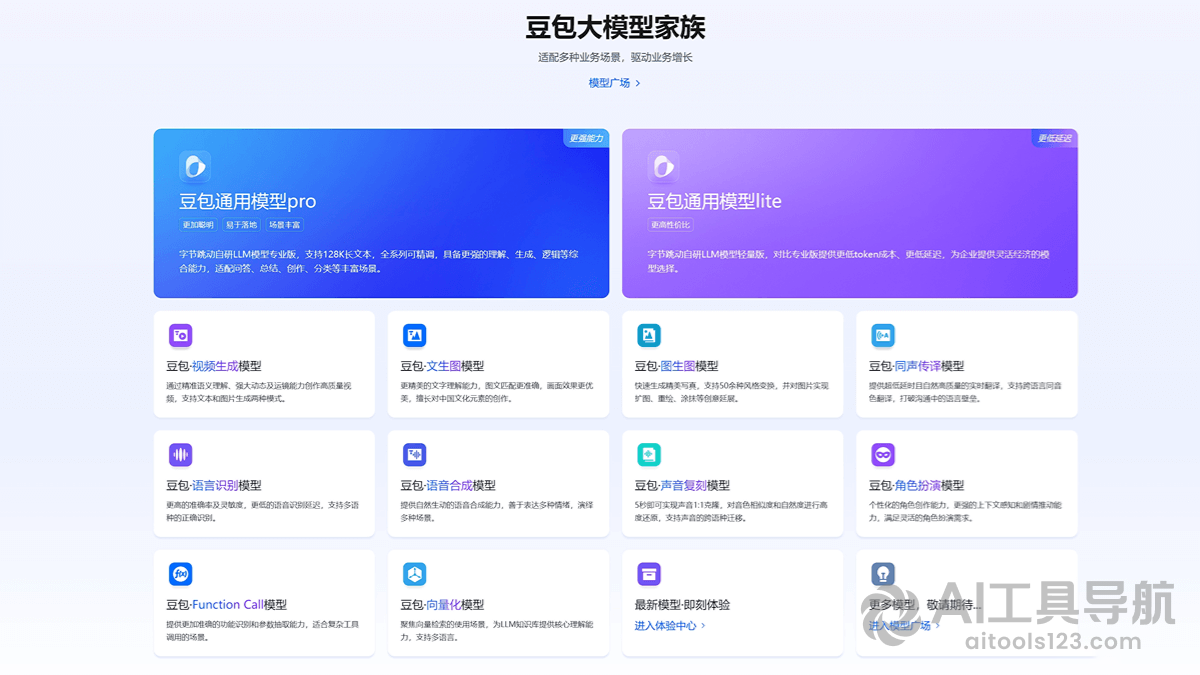Open the 豆包·Function Call模型 title
1200x675 pixels.
[227, 605]
